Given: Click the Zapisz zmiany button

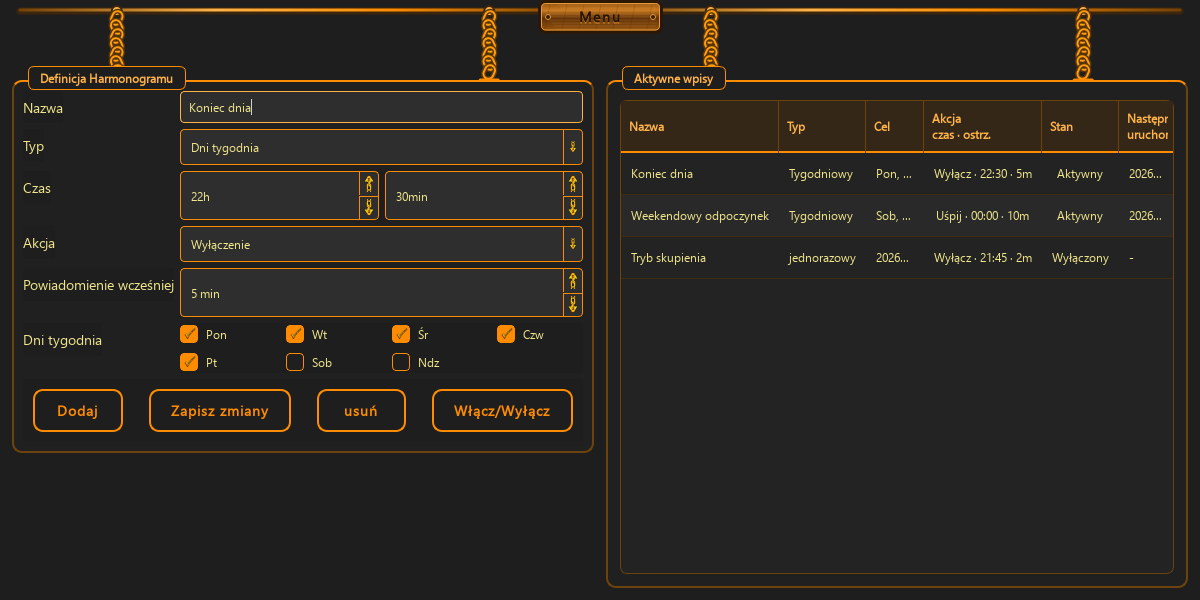Looking at the screenshot, I should (x=220, y=411).
